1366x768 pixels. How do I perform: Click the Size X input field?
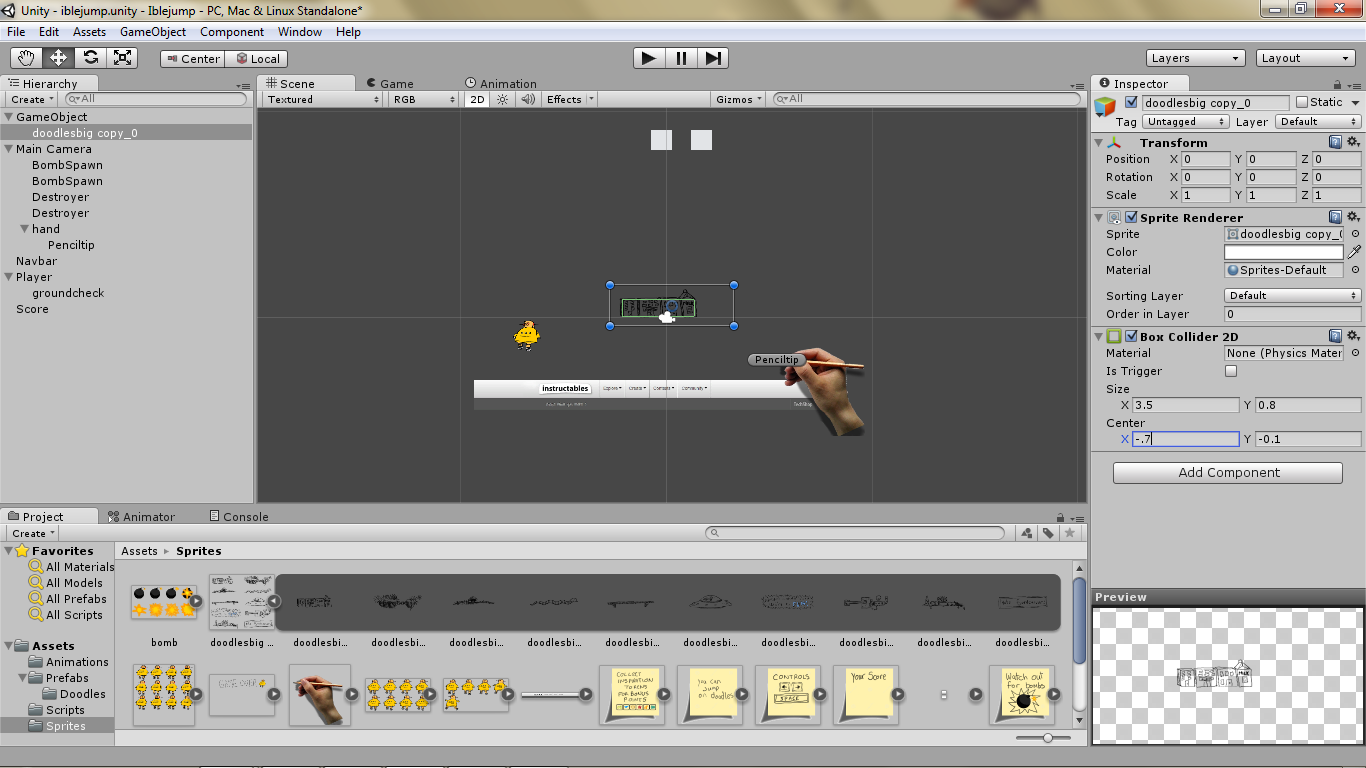[1186, 405]
